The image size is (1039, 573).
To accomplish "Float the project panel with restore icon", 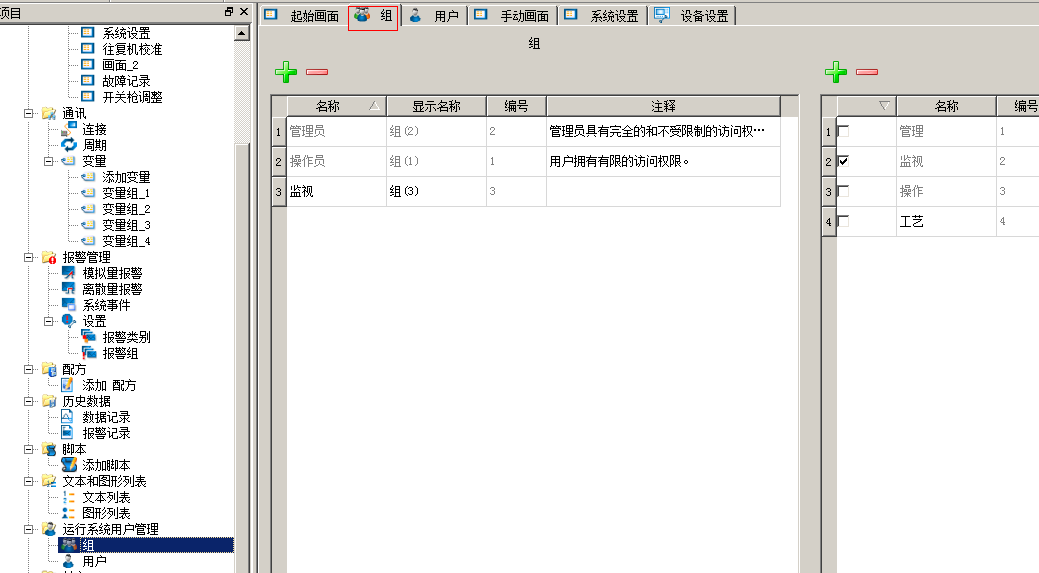I will click(229, 12).
